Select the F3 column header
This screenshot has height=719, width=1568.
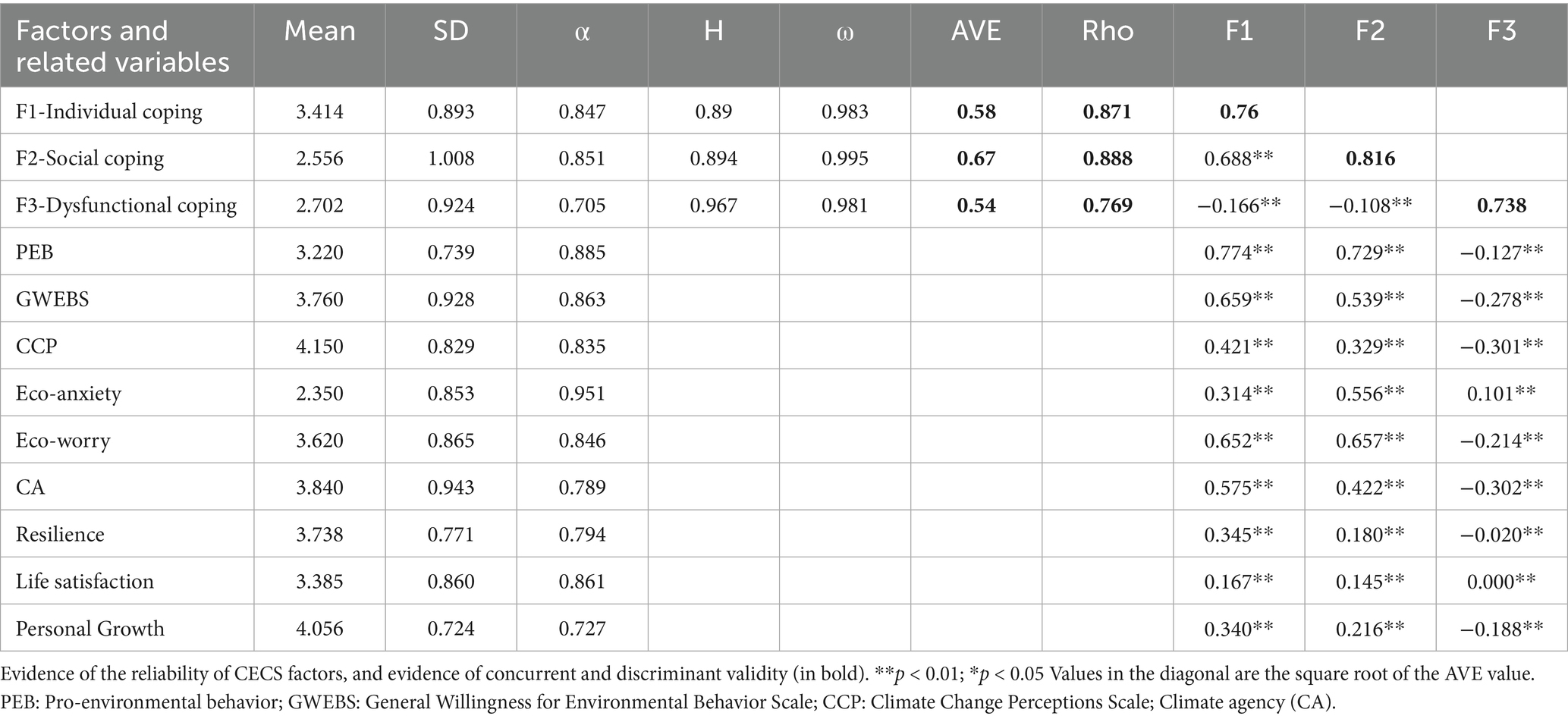1501,31
